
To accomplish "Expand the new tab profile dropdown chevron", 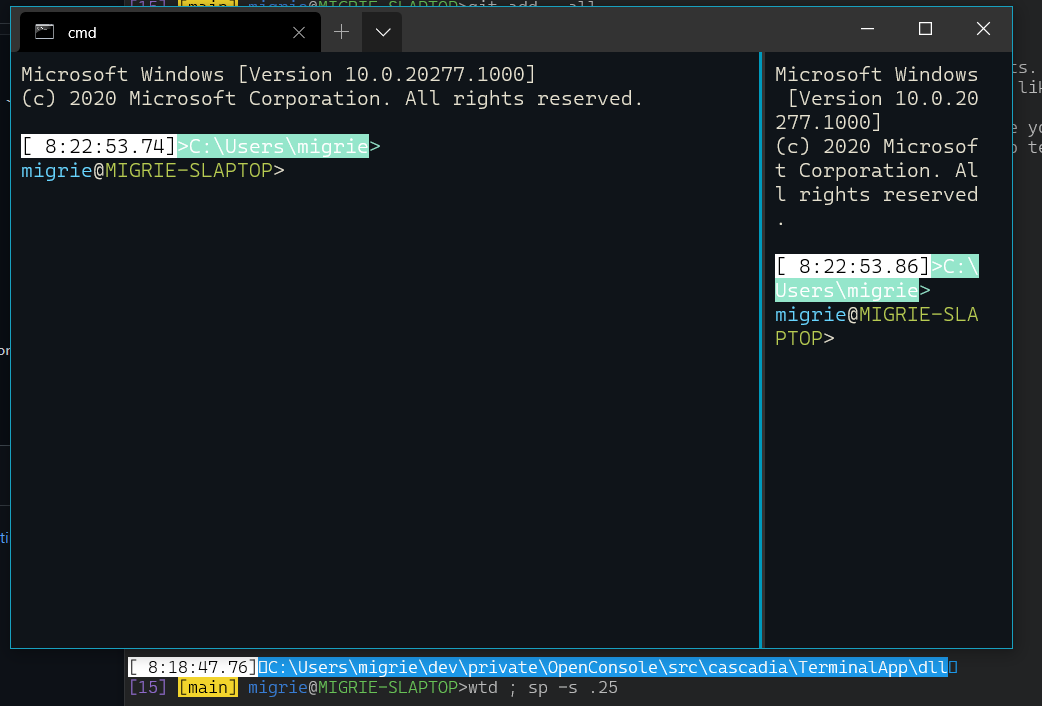I will pyautogui.click(x=383, y=32).
